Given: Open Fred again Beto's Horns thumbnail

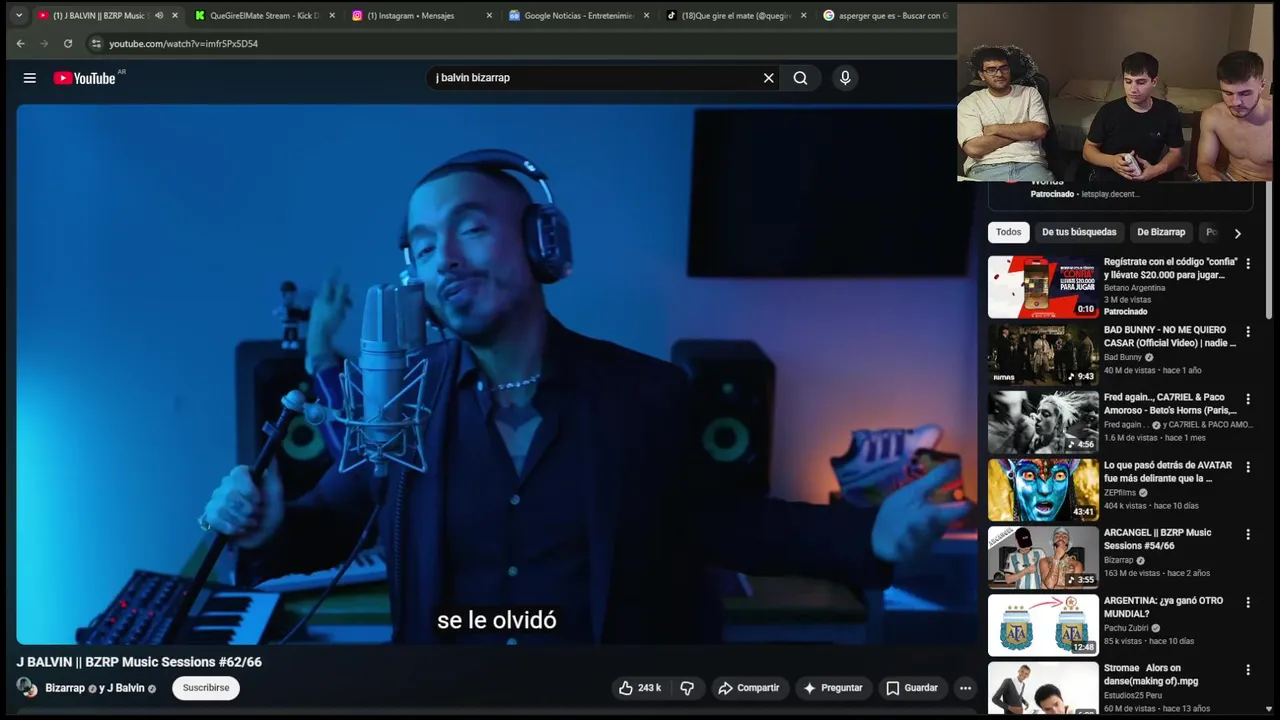Looking at the screenshot, I should tap(1043, 422).
